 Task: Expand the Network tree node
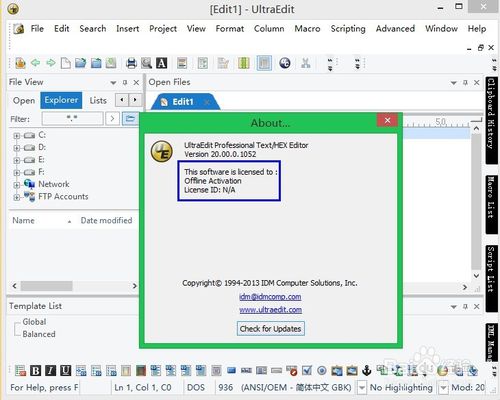click(x=16, y=185)
